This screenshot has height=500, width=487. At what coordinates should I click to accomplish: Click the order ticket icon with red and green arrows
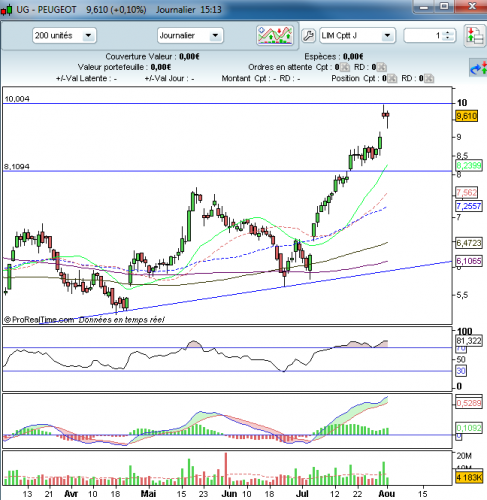click(475, 36)
